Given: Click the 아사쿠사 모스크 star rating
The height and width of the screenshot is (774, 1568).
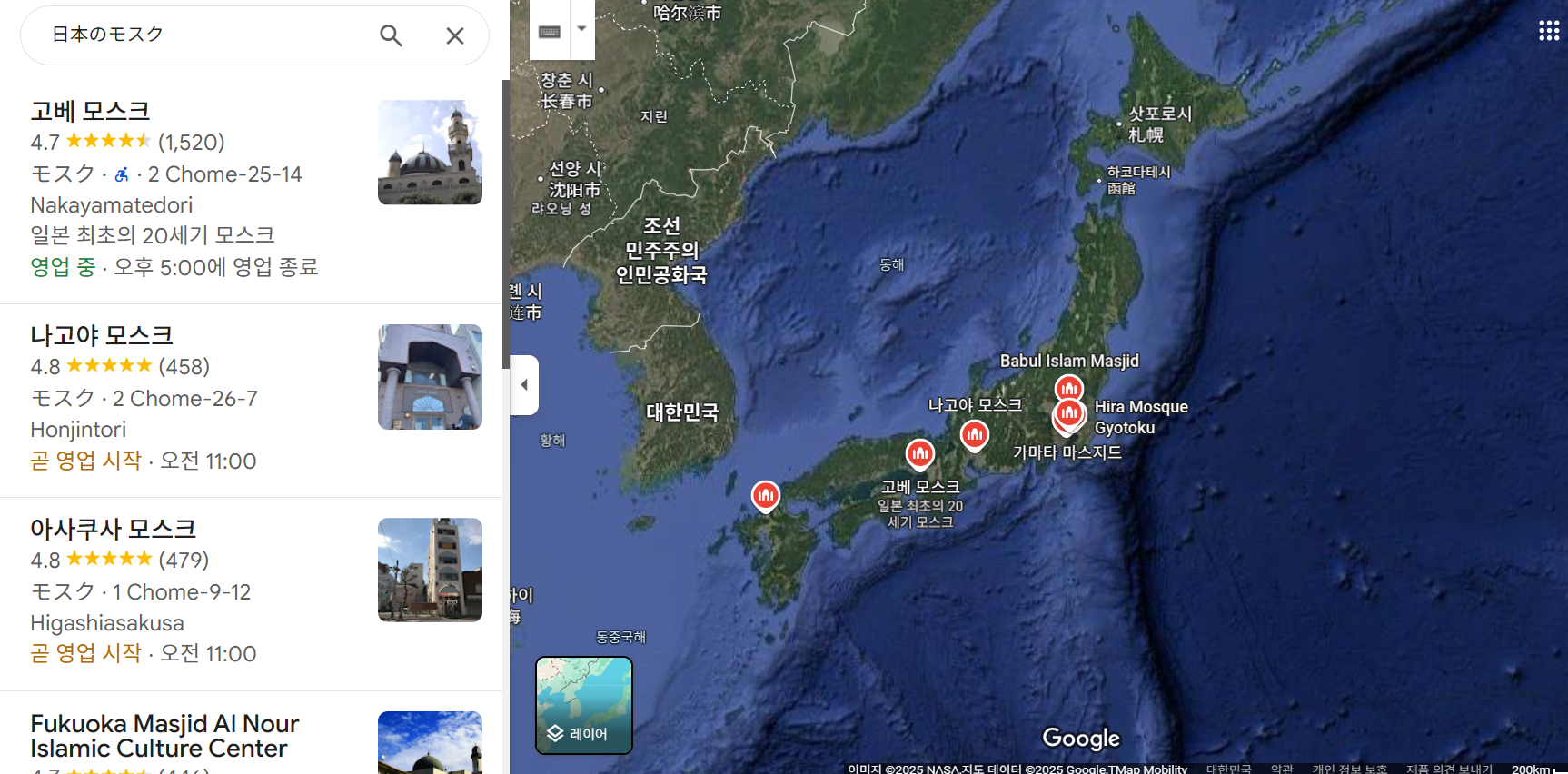Looking at the screenshot, I should click(x=109, y=560).
